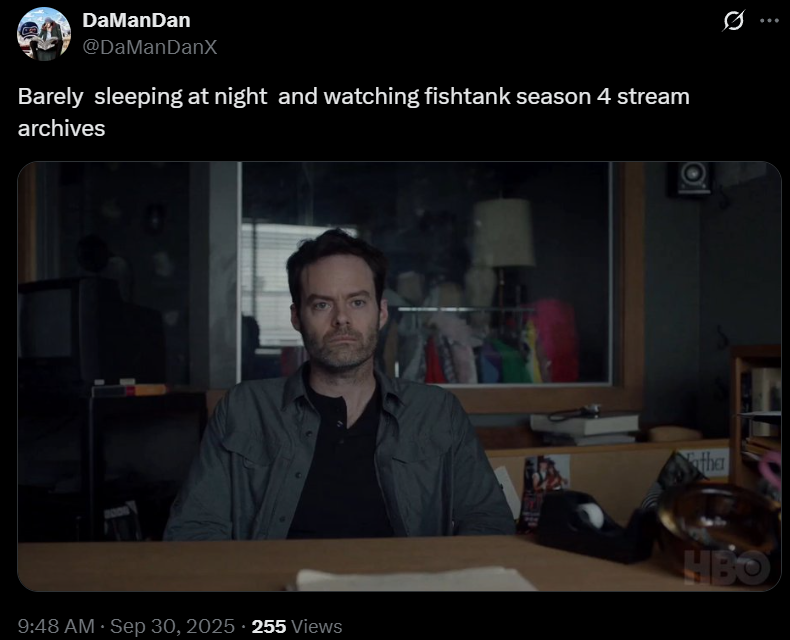The width and height of the screenshot is (790, 640).
Task: Click the Sep 30, 2025 date
Action: click(172, 626)
